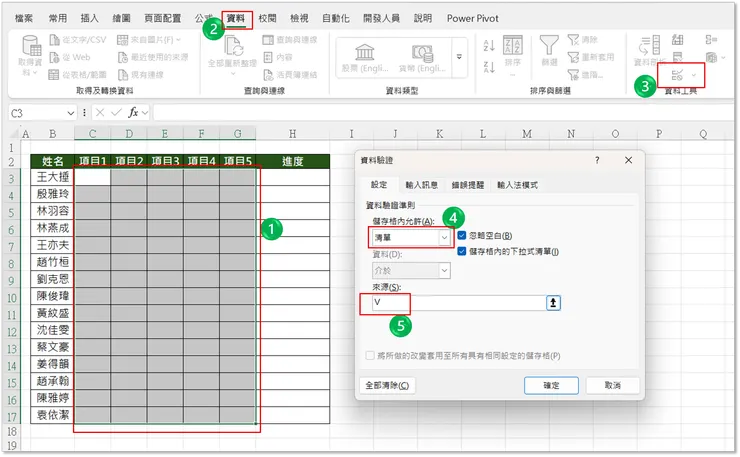Expand the 全部重新整理 dropdown arrow
Image resolution: width=740 pixels, height=457 pixels.
pos(233,74)
